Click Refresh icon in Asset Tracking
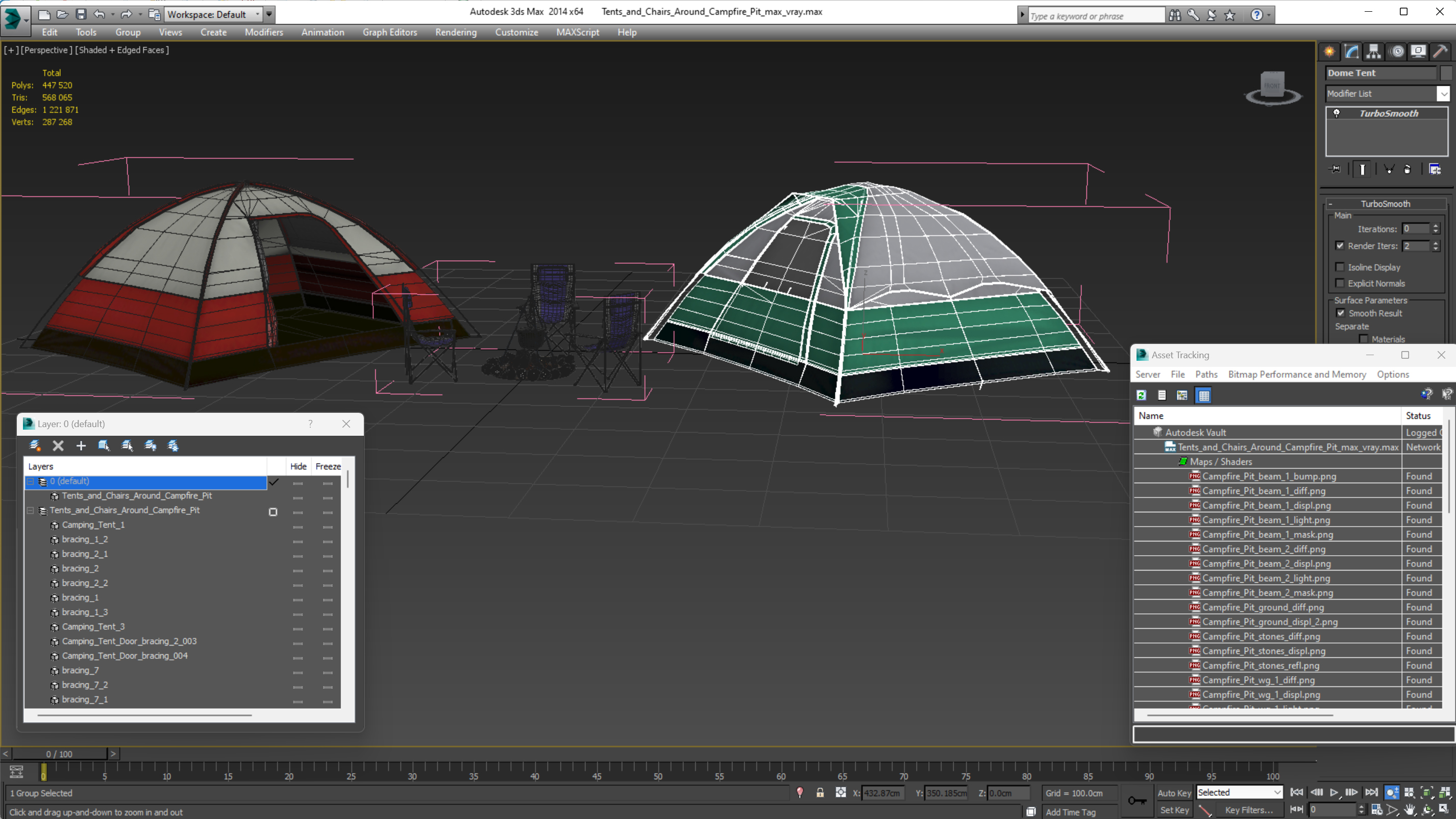Viewport: 1456px width, 819px height. (1141, 395)
